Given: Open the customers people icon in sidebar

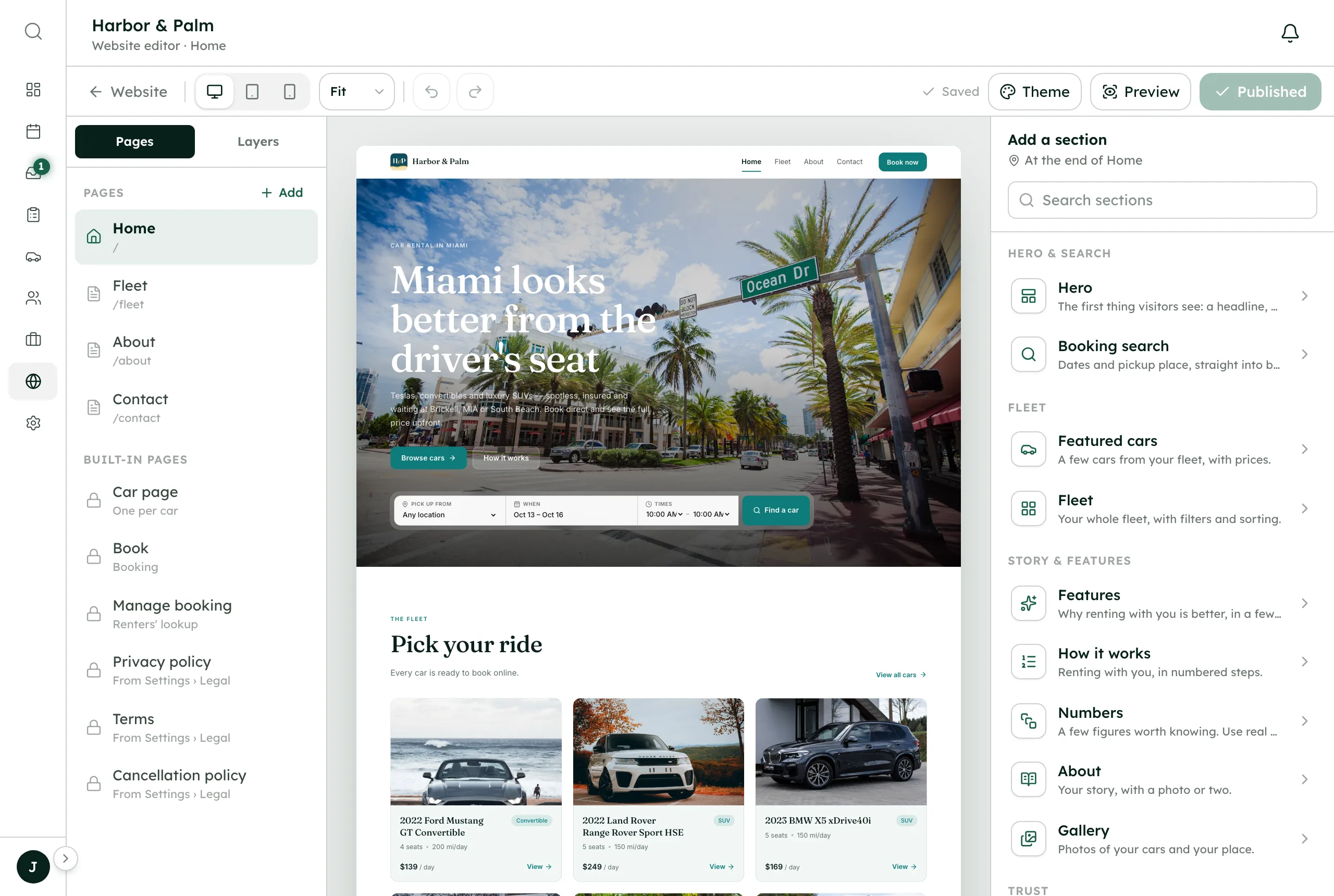Looking at the screenshot, I should coord(33,298).
